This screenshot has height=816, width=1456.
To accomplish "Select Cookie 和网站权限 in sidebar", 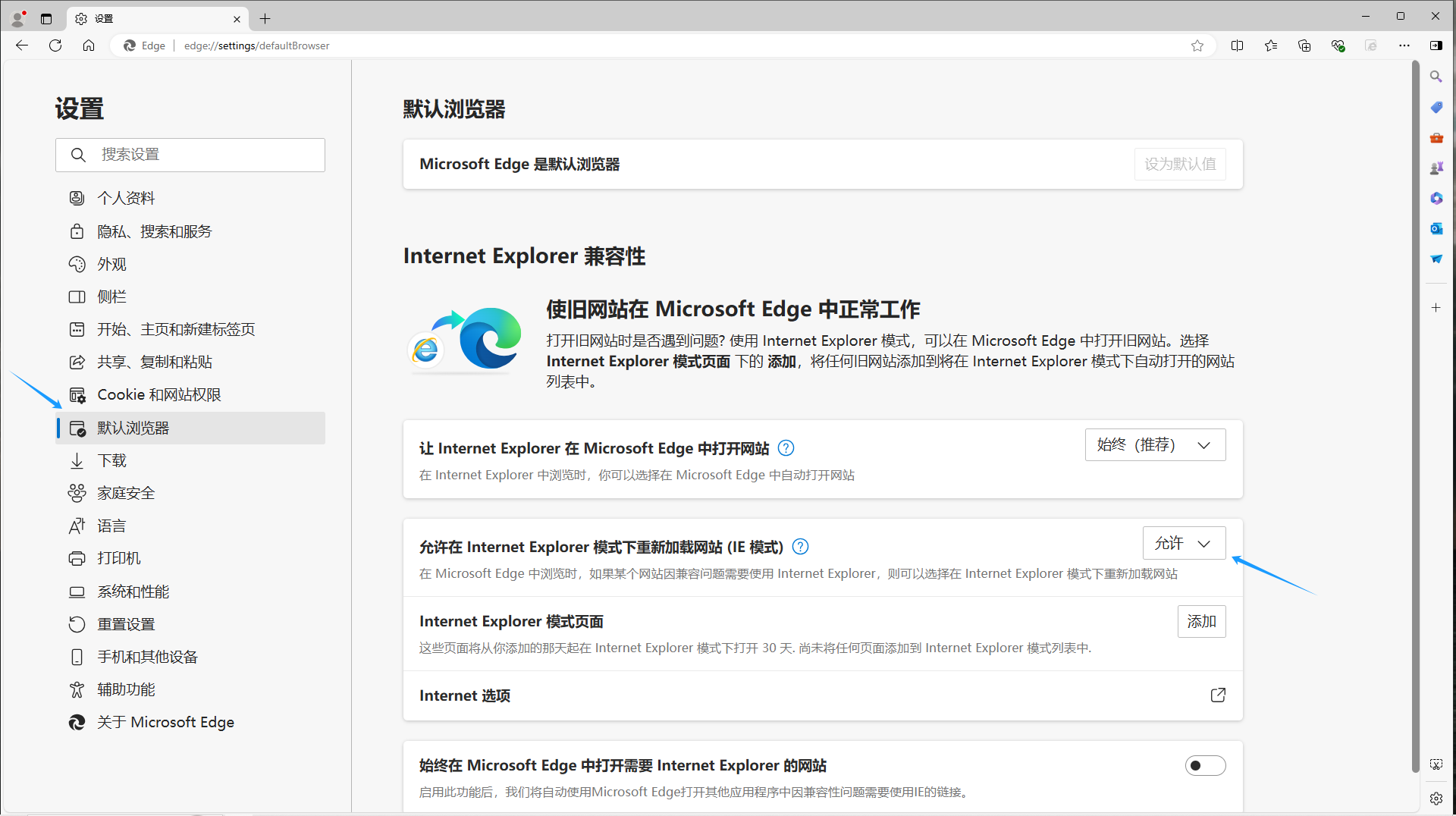I will (159, 395).
